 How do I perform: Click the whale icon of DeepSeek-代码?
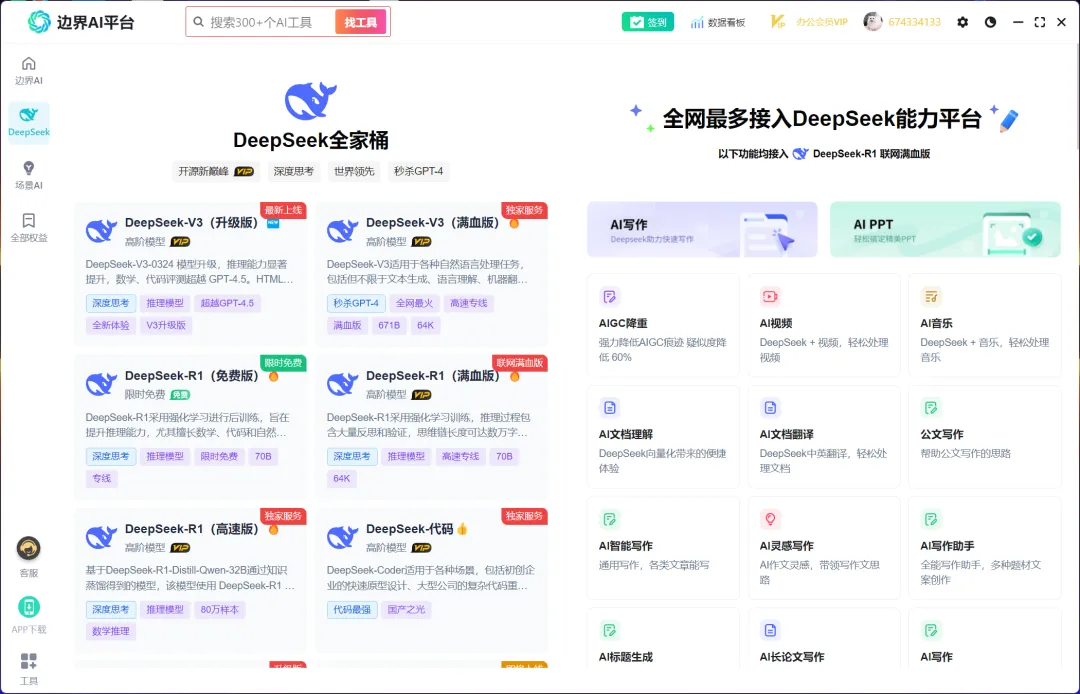click(342, 537)
